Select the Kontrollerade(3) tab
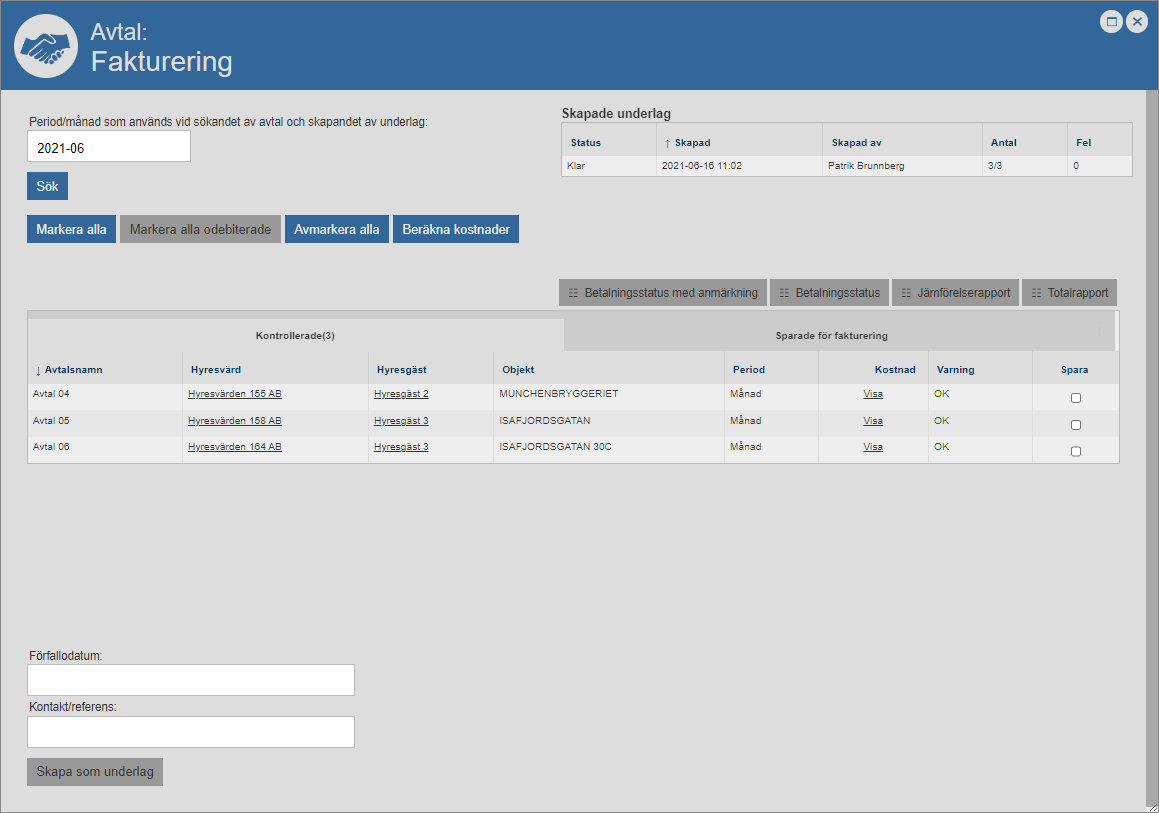Screen dimensions: 1159x813 click(295, 336)
